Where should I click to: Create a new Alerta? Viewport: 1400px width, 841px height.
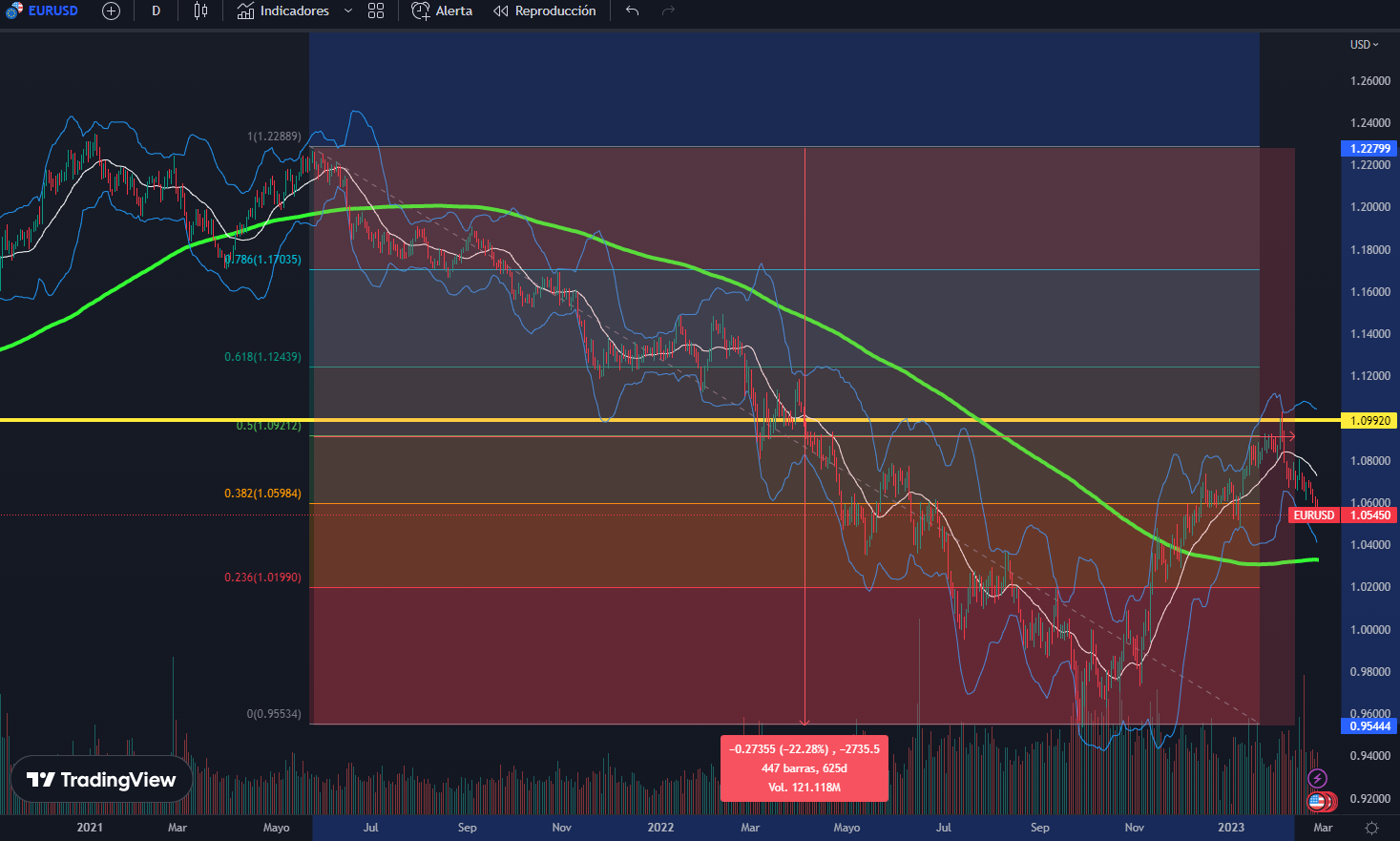pos(442,11)
